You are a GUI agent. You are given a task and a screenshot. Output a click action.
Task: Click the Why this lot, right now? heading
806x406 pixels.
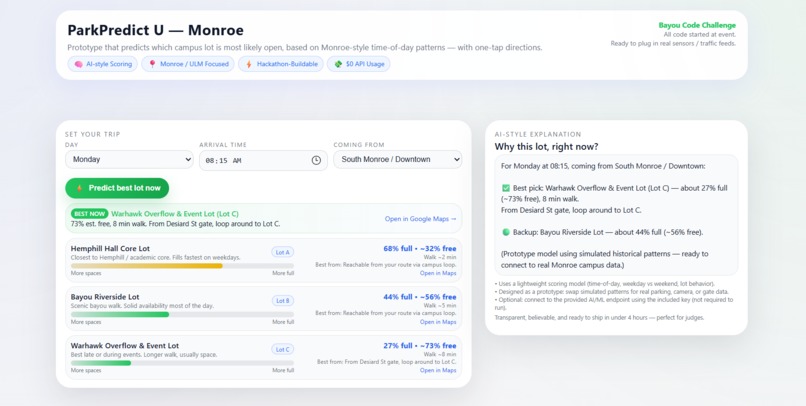coord(546,147)
